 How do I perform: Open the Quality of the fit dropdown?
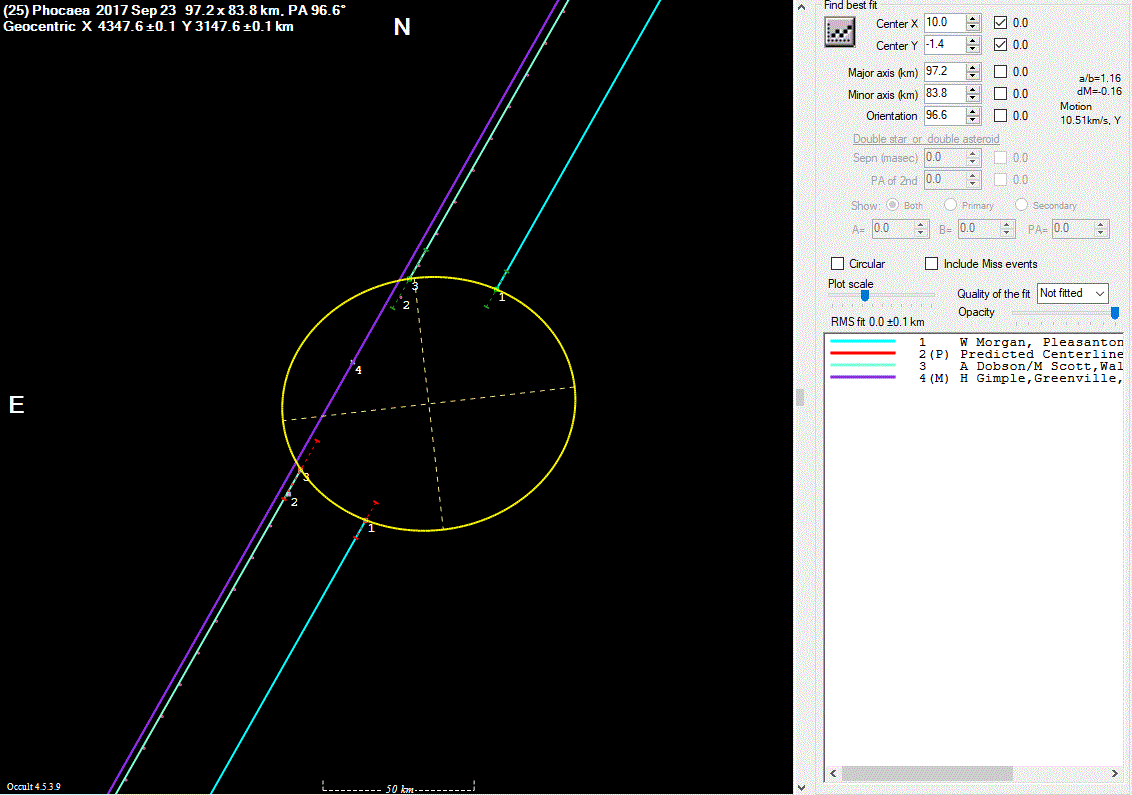[1073, 293]
